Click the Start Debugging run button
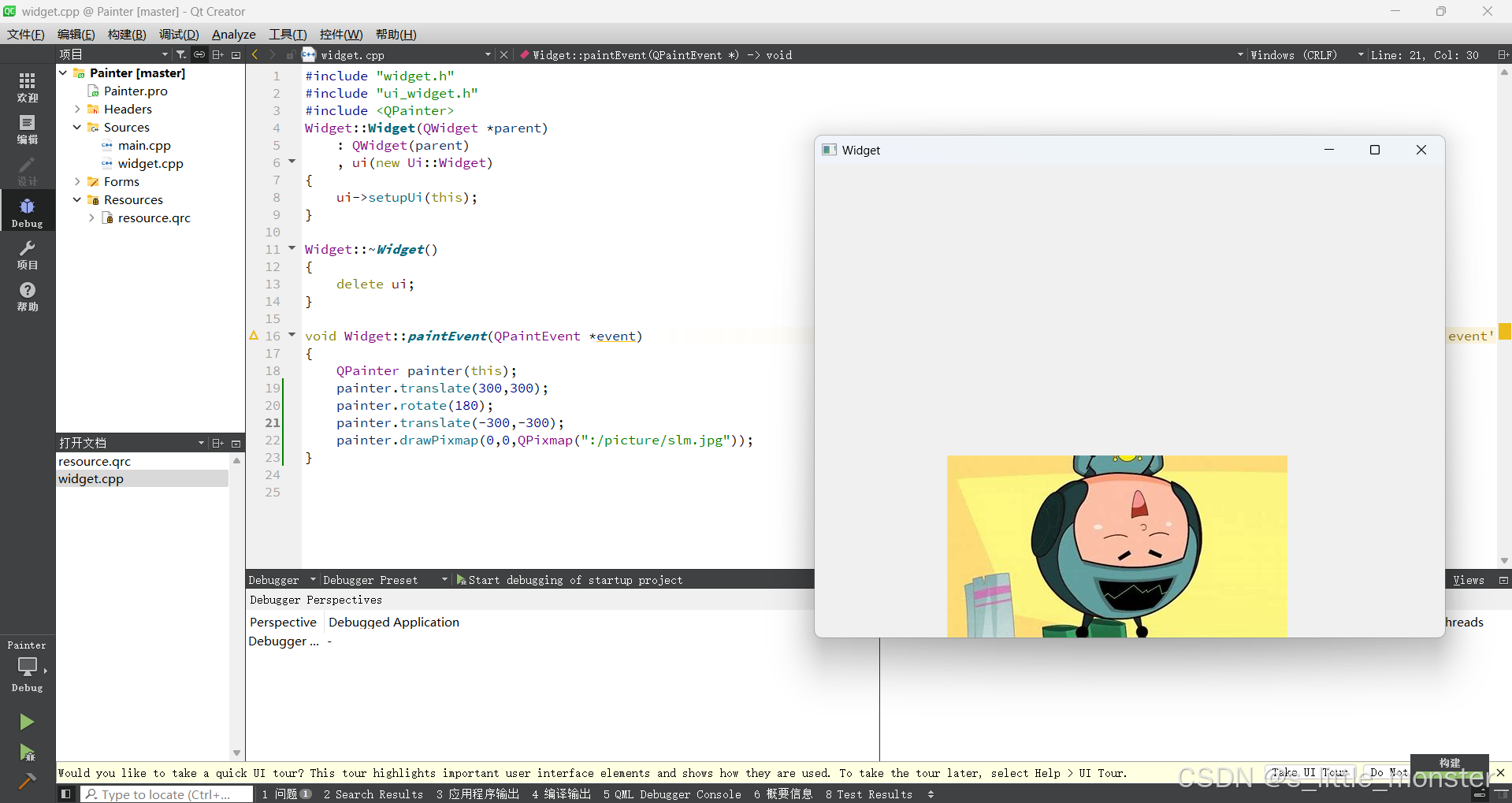 tap(27, 753)
